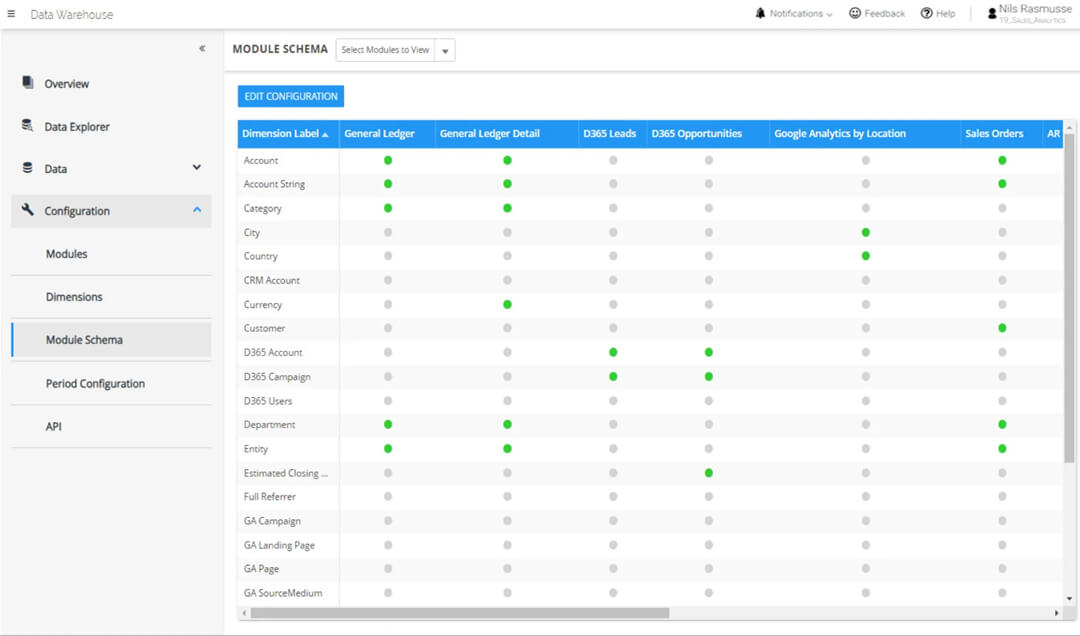Image resolution: width=1080 pixels, height=636 pixels.
Task: Expand the Data menu chevron
Action: (196, 167)
